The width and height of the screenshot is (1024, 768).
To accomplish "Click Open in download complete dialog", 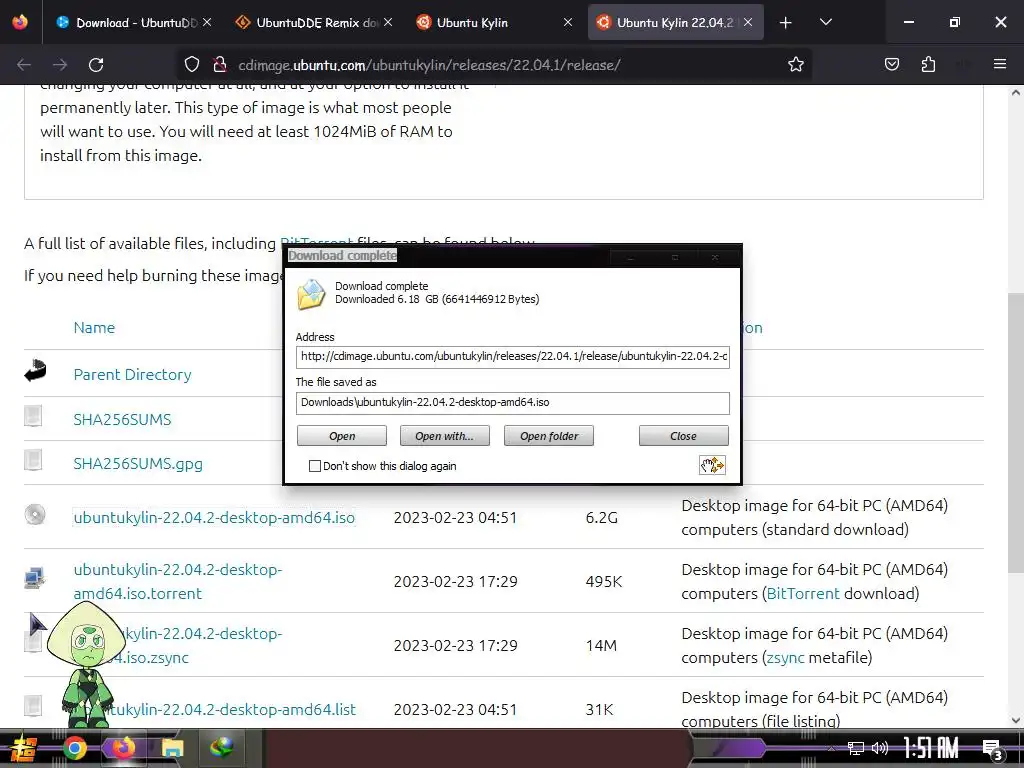I will tap(342, 436).
